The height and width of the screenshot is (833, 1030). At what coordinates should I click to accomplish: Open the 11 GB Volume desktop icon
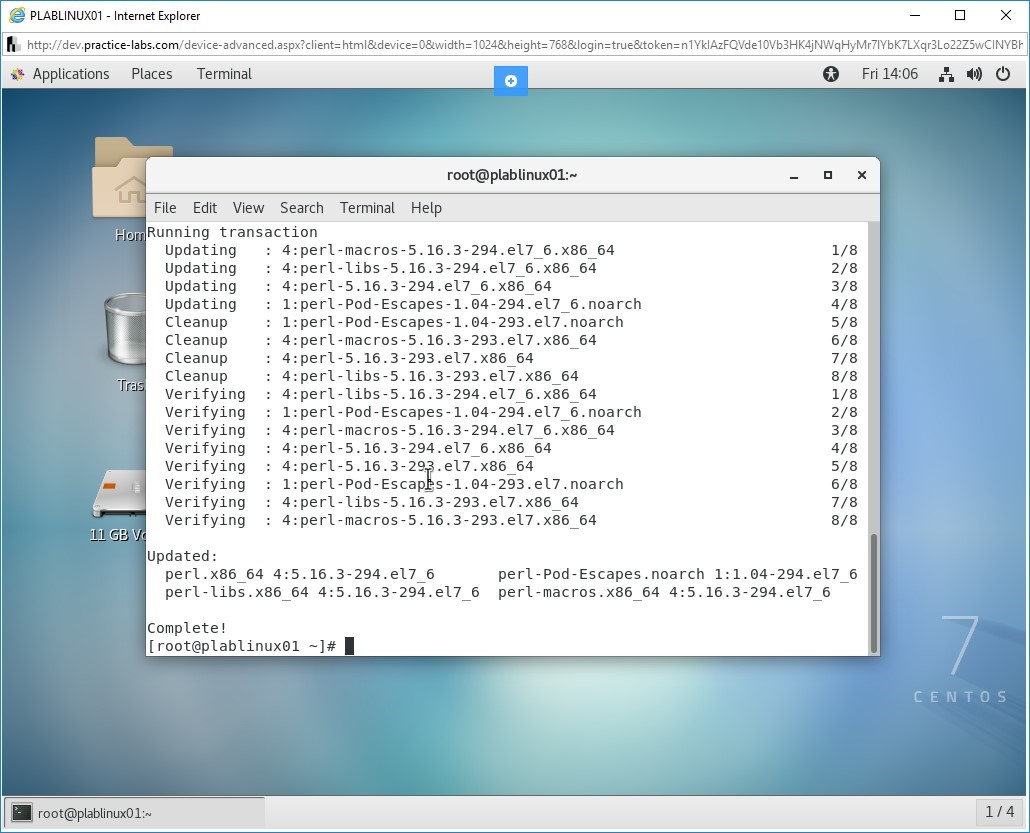coord(120,490)
